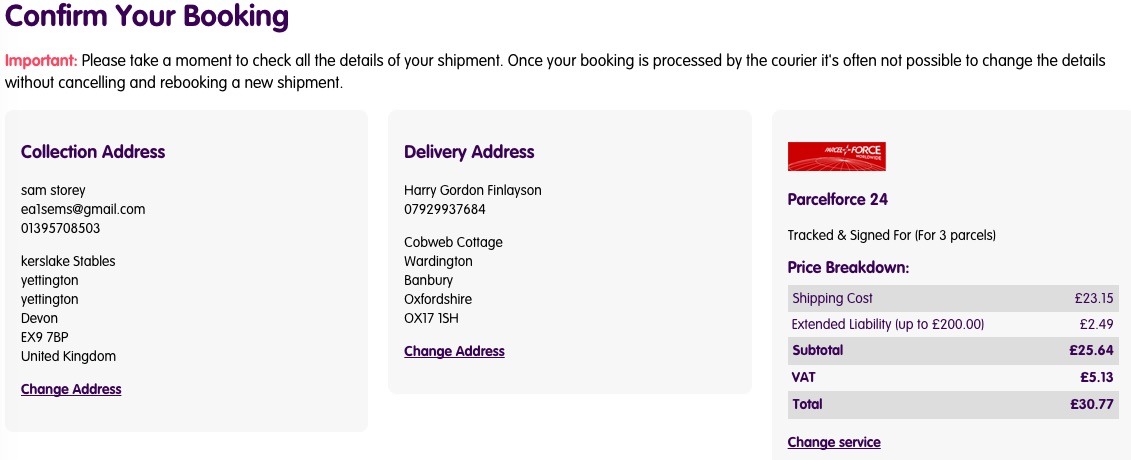1131x460 pixels.
Task: Click the Parcelforce 24 service title
Action: pyautogui.click(x=837, y=200)
